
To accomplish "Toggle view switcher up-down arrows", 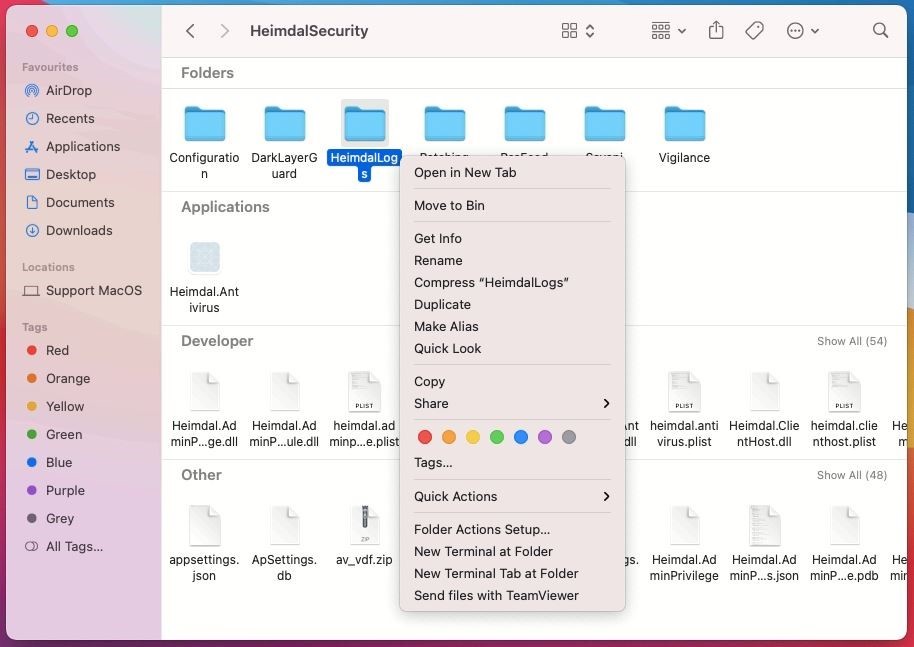I will (590, 31).
